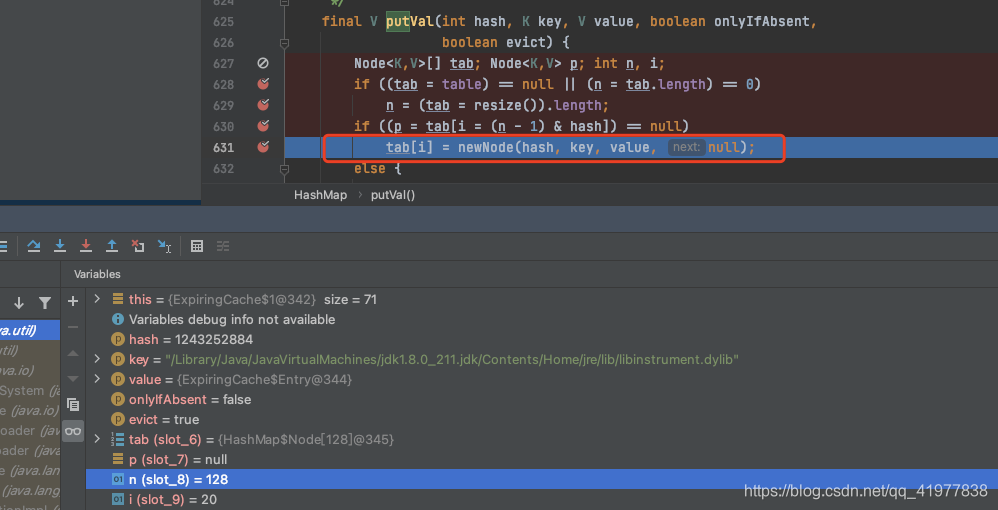Select the 'evict = true' row
Viewport: 998px width, 510px height.
pyautogui.click(x=542, y=420)
